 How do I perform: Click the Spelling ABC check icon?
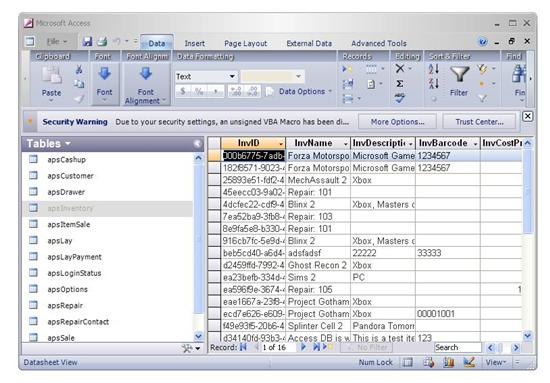(400, 98)
